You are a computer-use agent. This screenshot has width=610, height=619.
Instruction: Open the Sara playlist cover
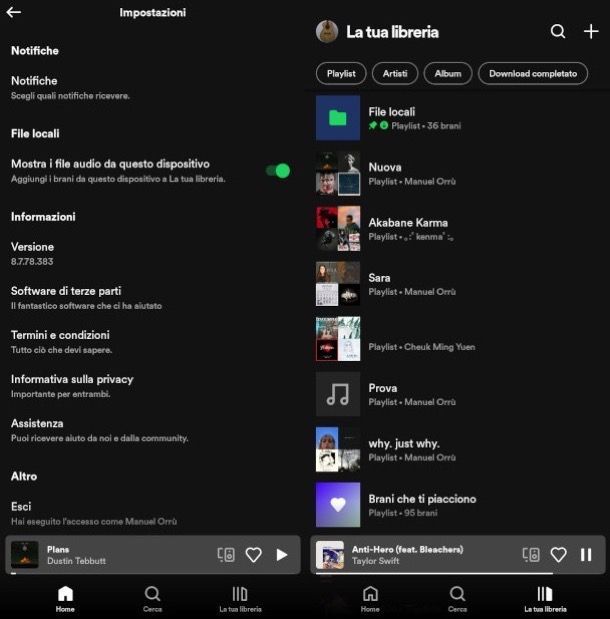pos(338,283)
